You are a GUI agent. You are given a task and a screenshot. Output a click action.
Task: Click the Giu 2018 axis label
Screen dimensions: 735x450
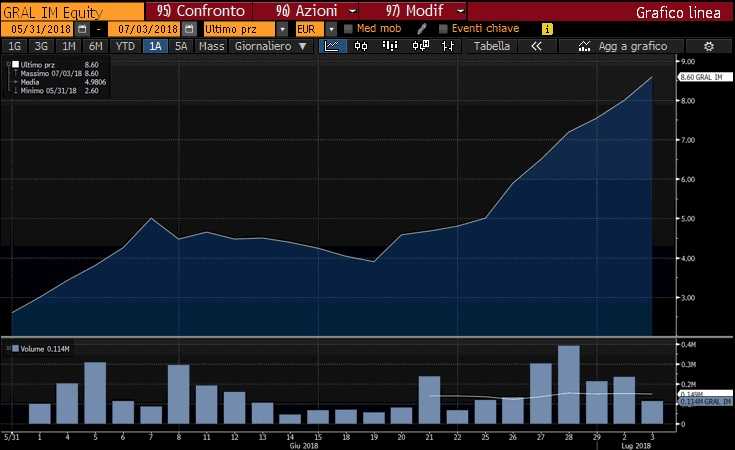(303, 445)
